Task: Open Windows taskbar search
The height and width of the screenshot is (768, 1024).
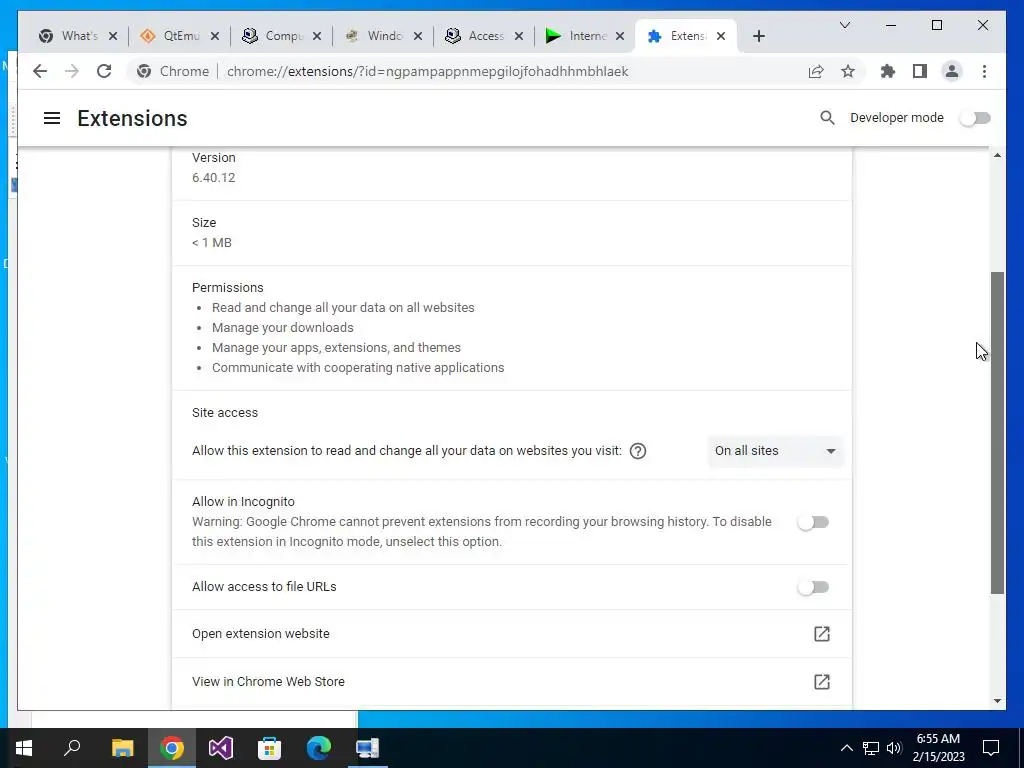Action: (x=72, y=748)
